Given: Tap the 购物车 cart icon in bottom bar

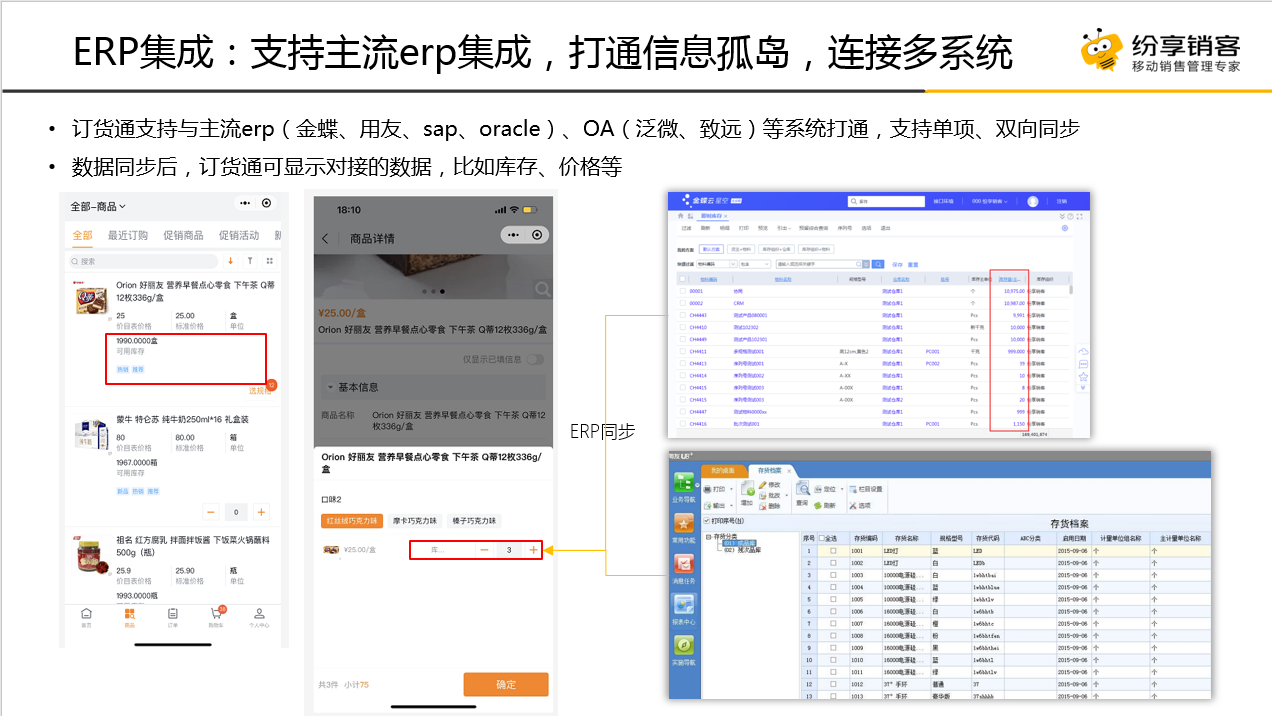Looking at the screenshot, I should tap(216, 616).
